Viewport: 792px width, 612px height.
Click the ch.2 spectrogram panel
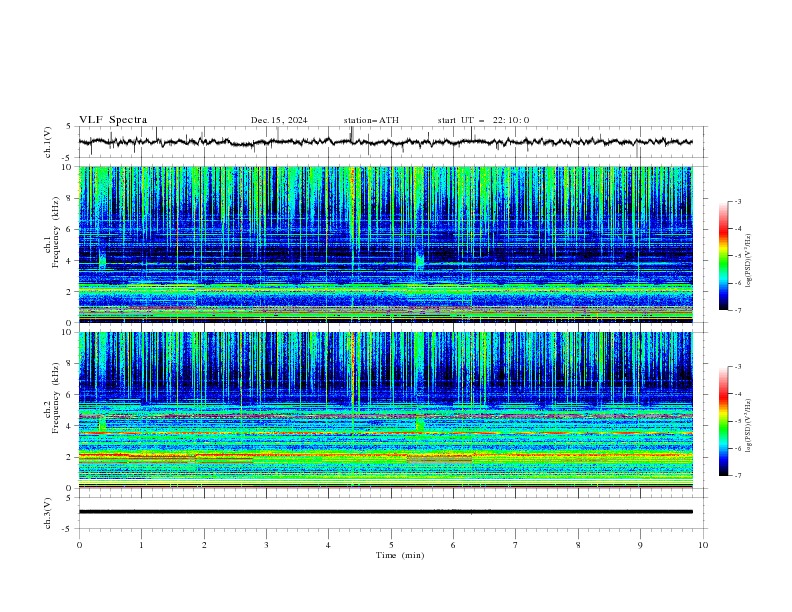pyautogui.click(x=386, y=410)
